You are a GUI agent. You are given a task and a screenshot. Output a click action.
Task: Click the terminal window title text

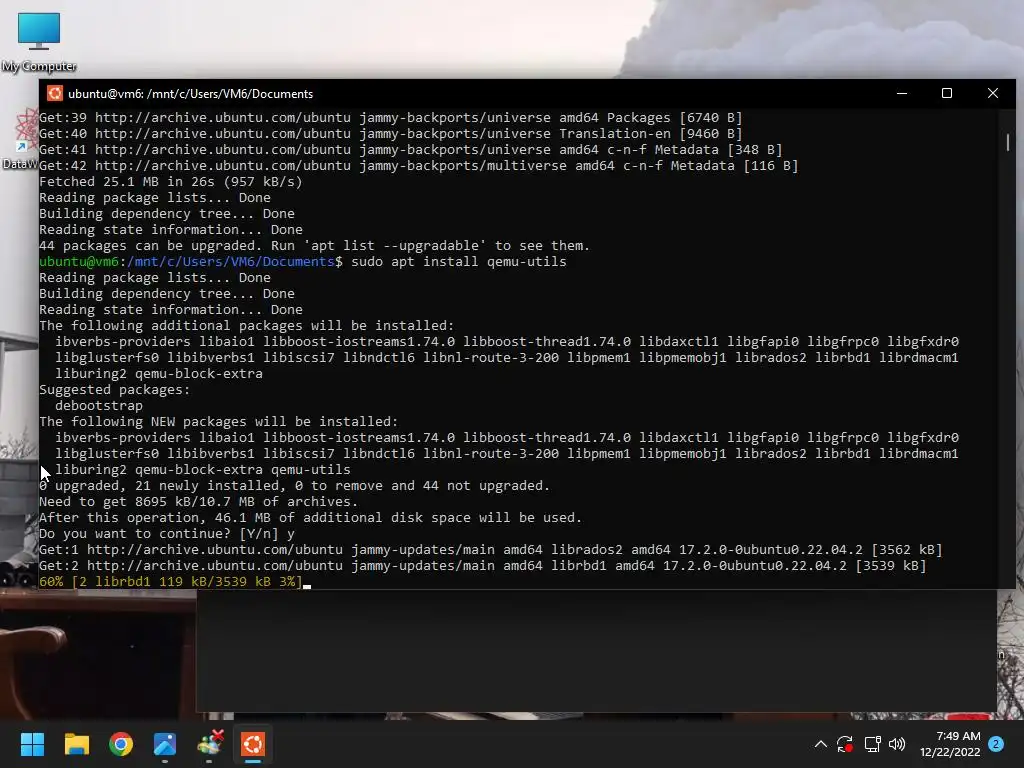(x=191, y=93)
